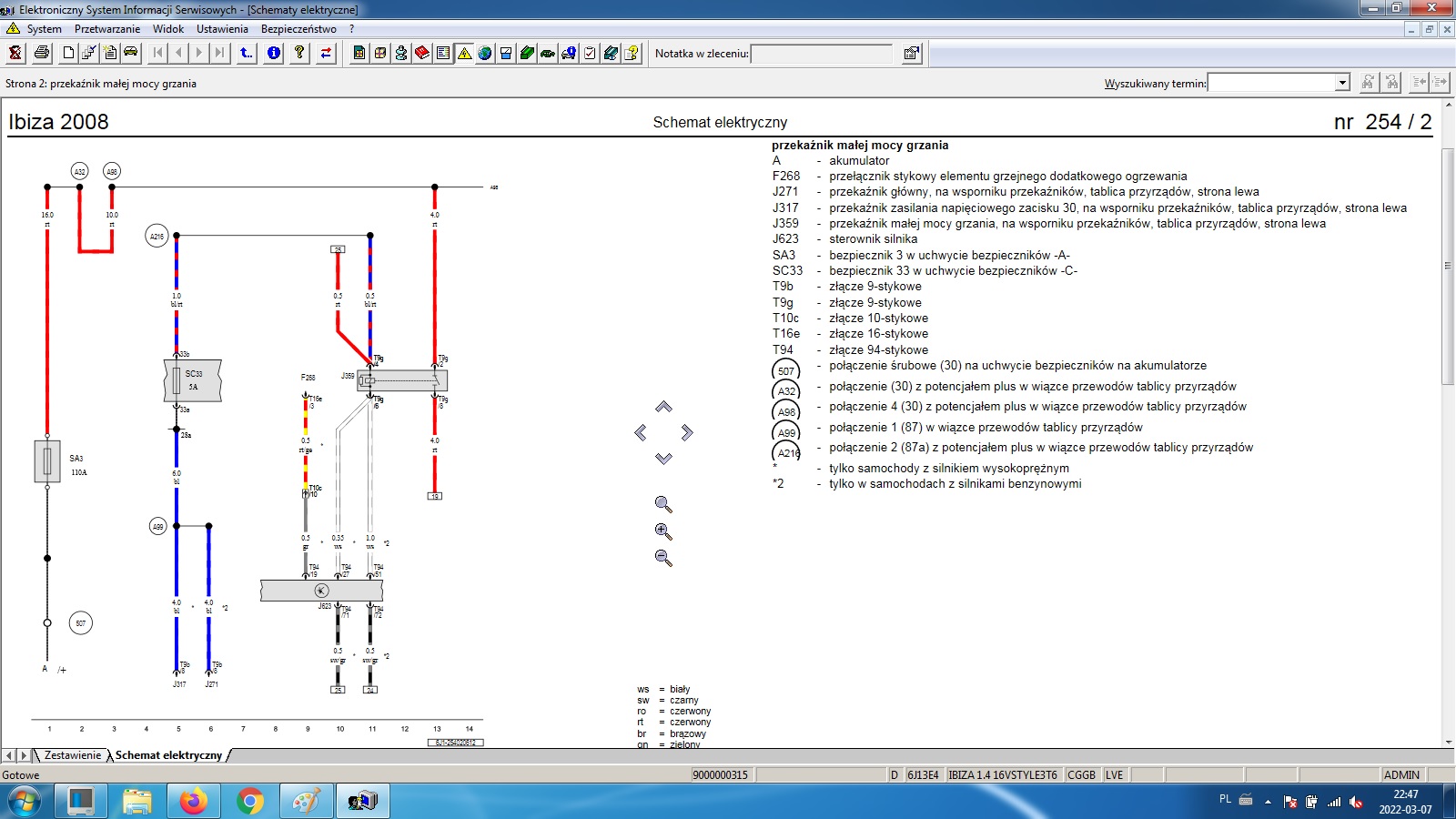Select the Schemat elektryczny tab
Image resolution: width=1456 pixels, height=819 pixels.
click(168, 755)
